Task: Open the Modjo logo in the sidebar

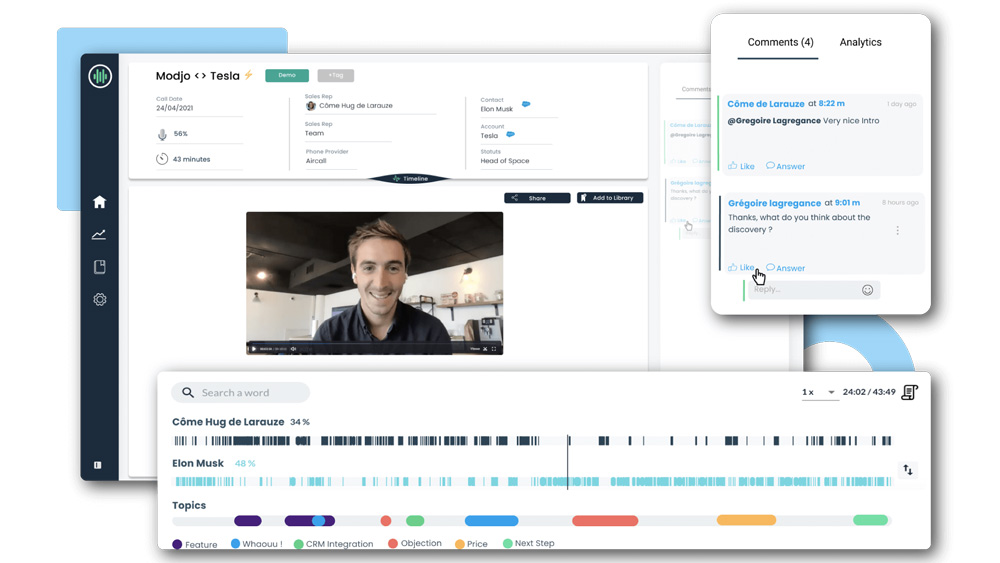Action: click(x=100, y=77)
